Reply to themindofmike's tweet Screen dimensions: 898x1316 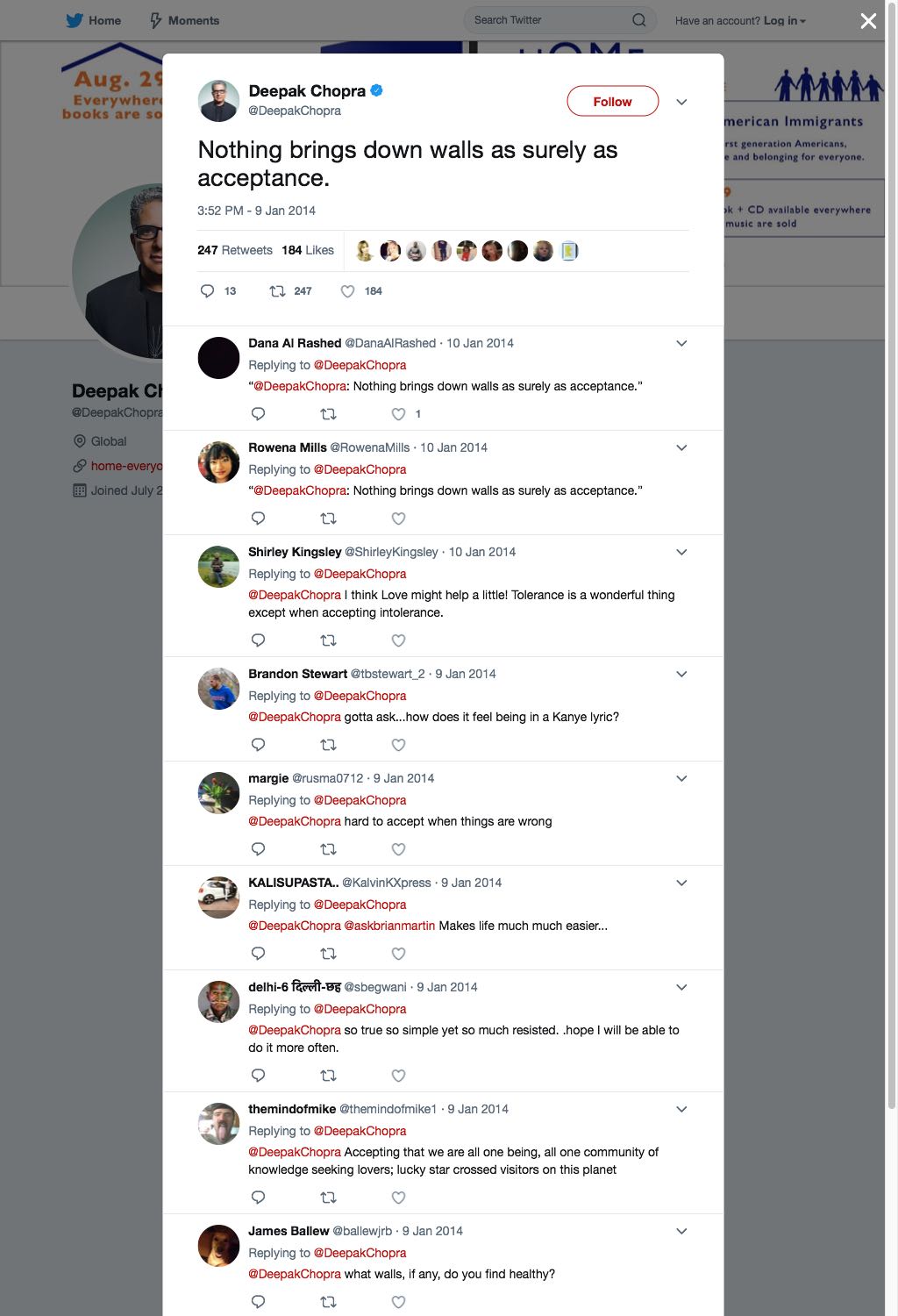pos(258,1198)
